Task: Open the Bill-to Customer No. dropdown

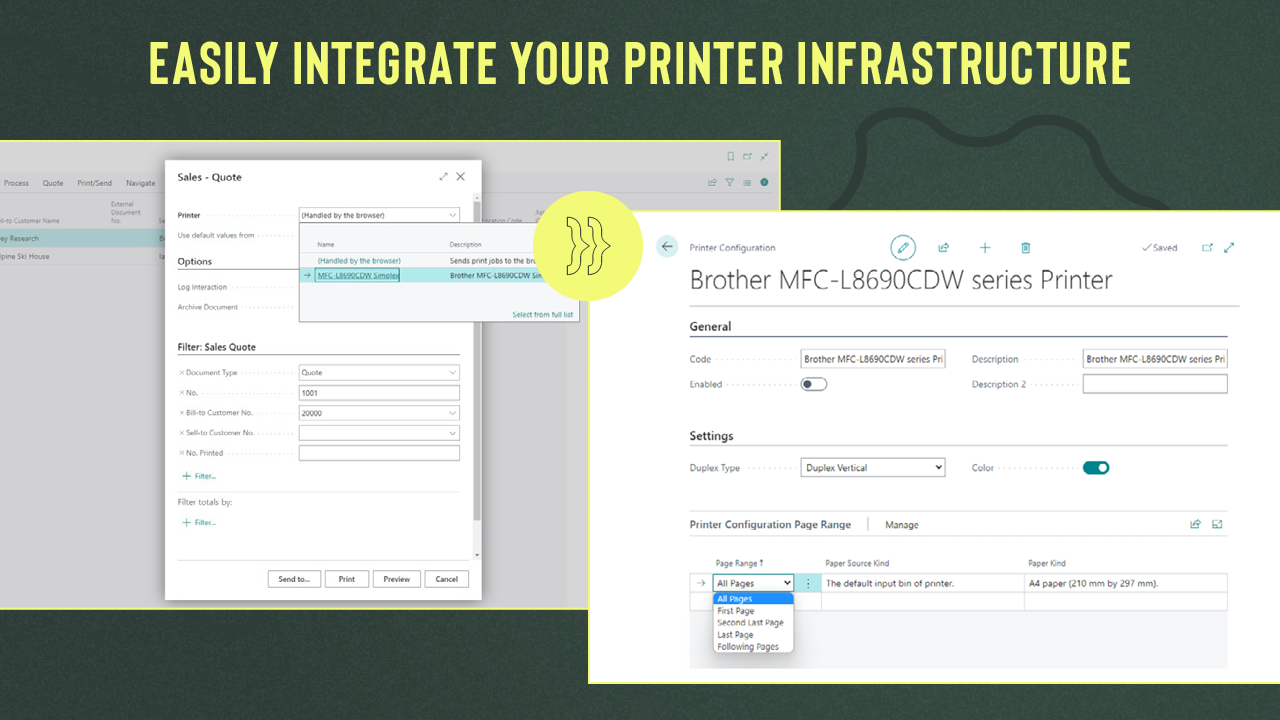Action: click(452, 413)
